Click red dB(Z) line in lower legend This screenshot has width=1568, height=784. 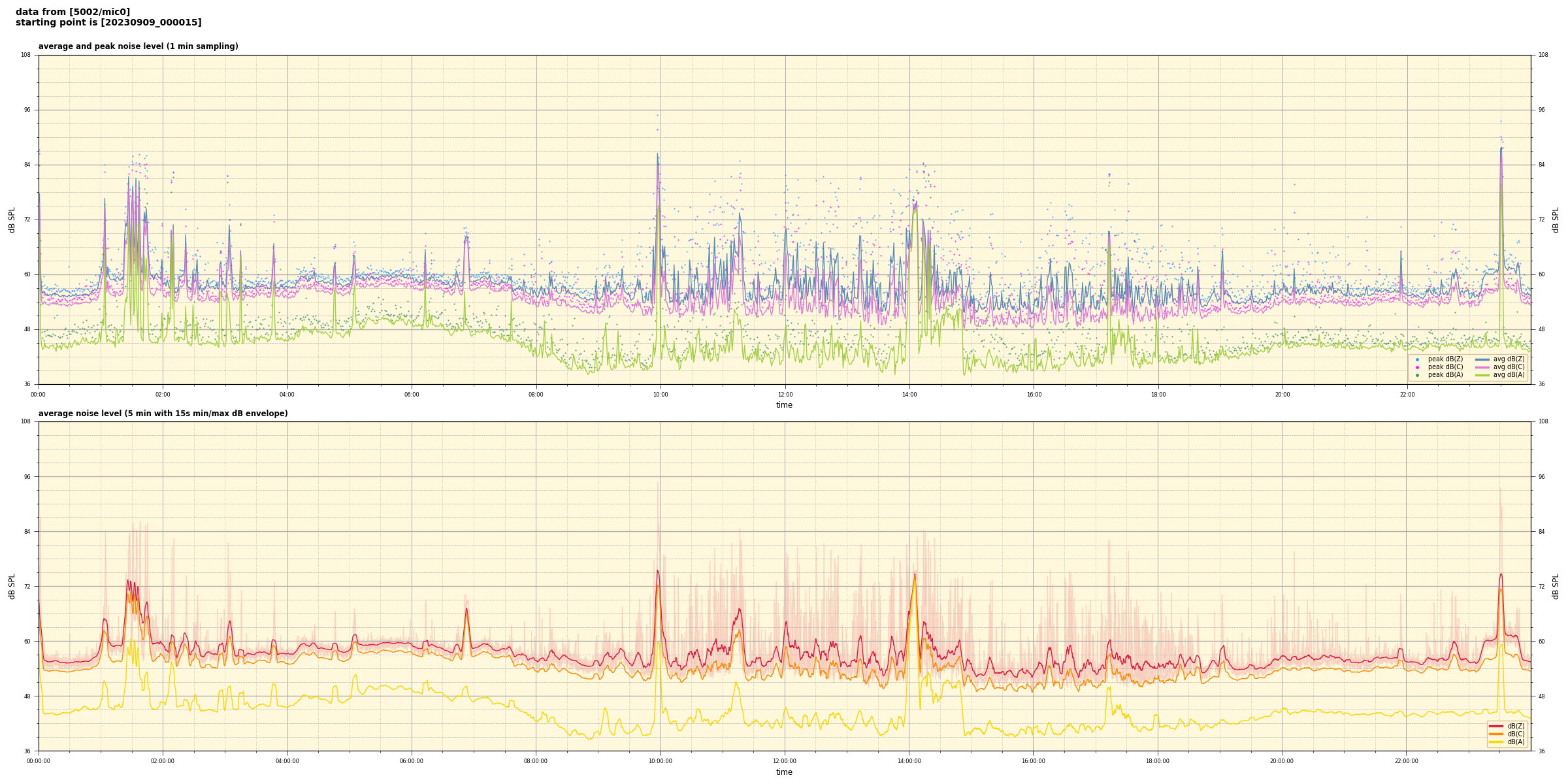[x=1496, y=726]
